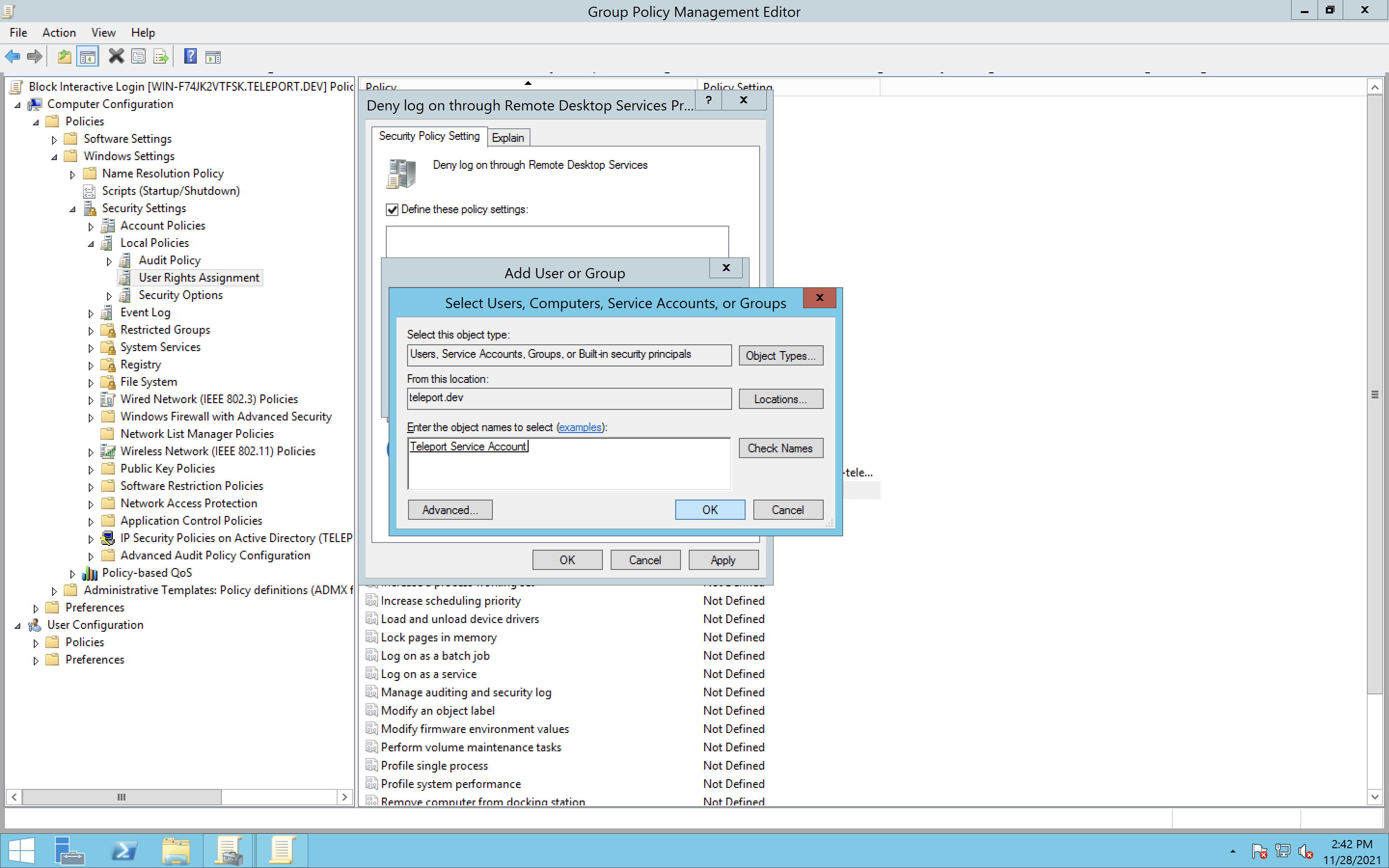Click the Show/Hide Console Tree icon

87,56
